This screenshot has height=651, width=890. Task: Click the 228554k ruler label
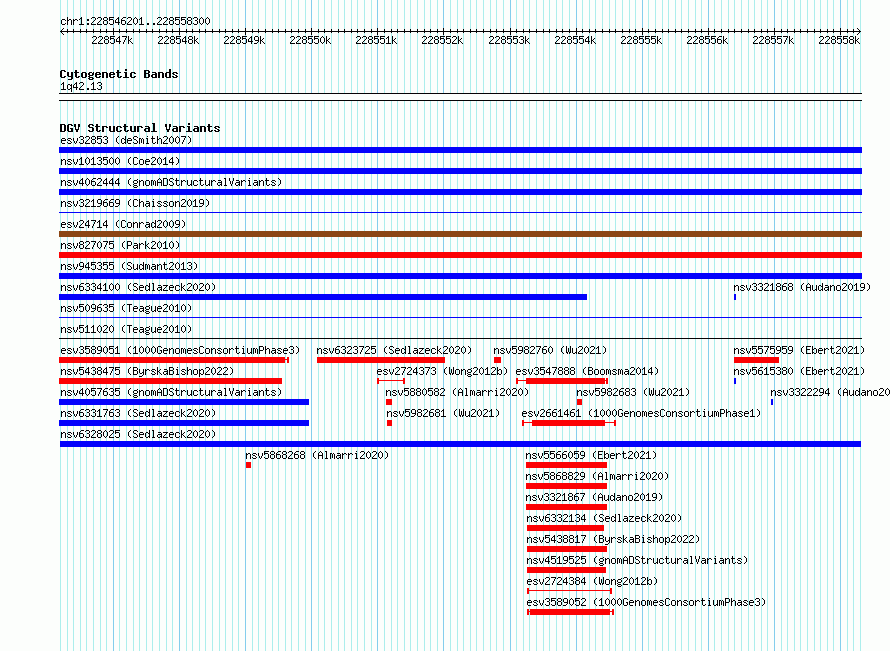tap(575, 40)
